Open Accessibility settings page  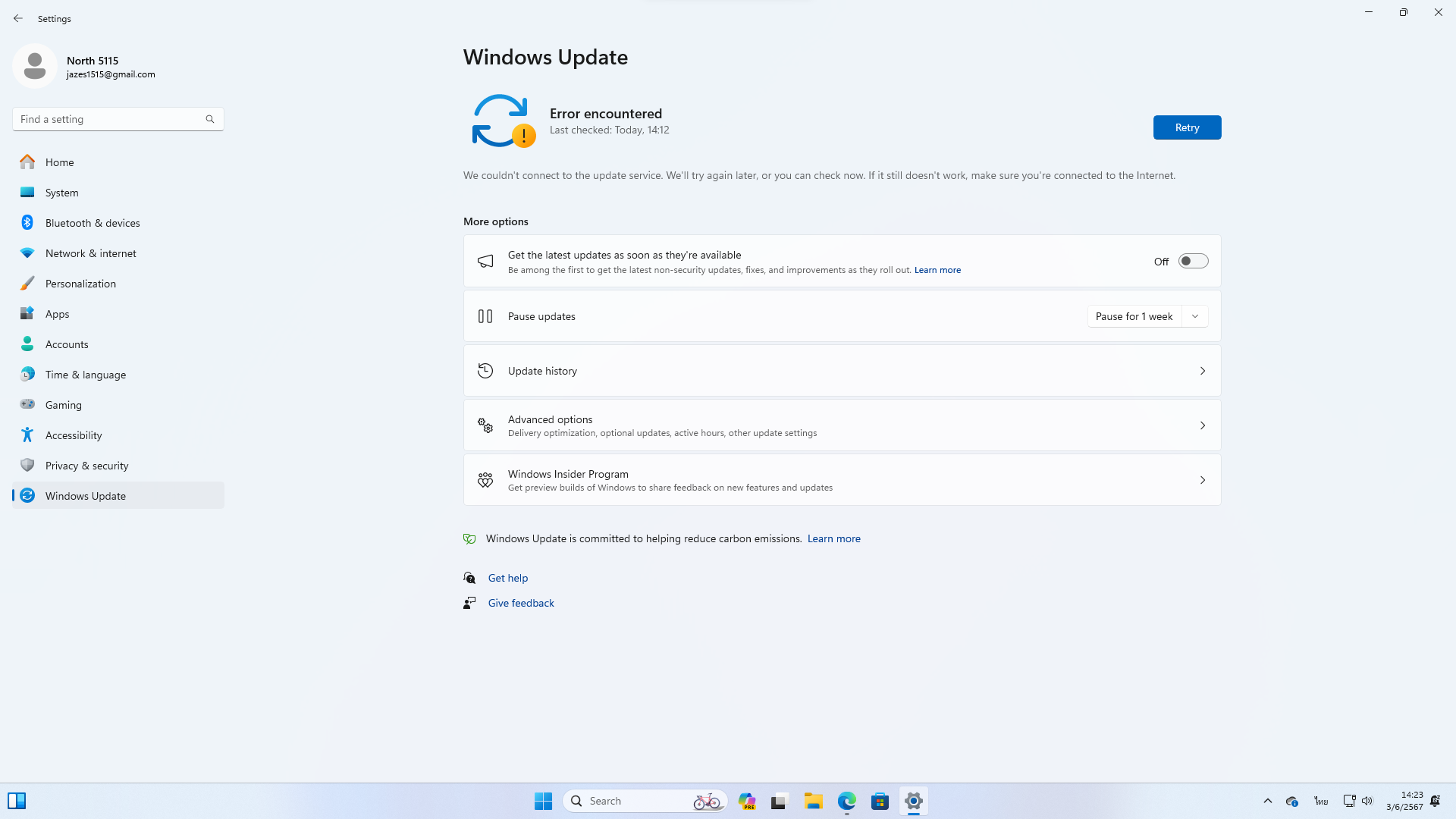click(x=118, y=435)
